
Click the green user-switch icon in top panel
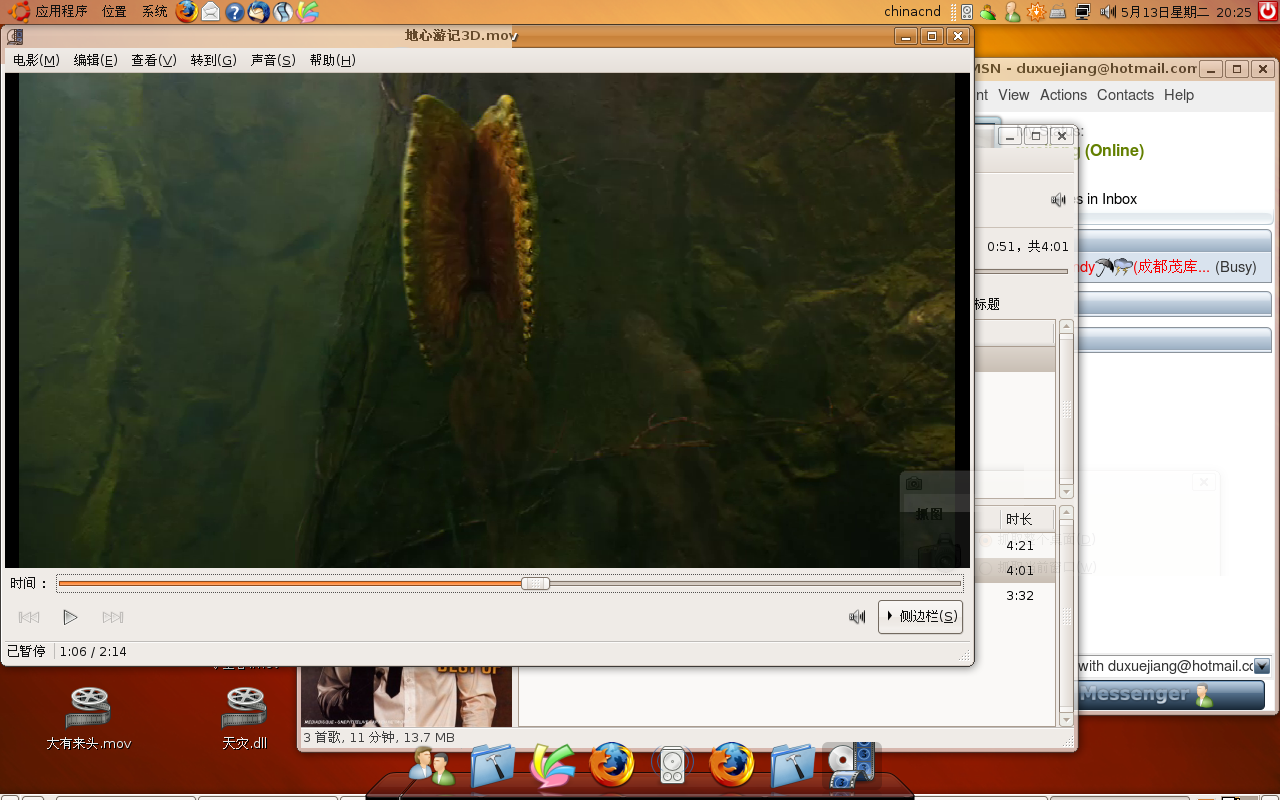click(x=988, y=12)
